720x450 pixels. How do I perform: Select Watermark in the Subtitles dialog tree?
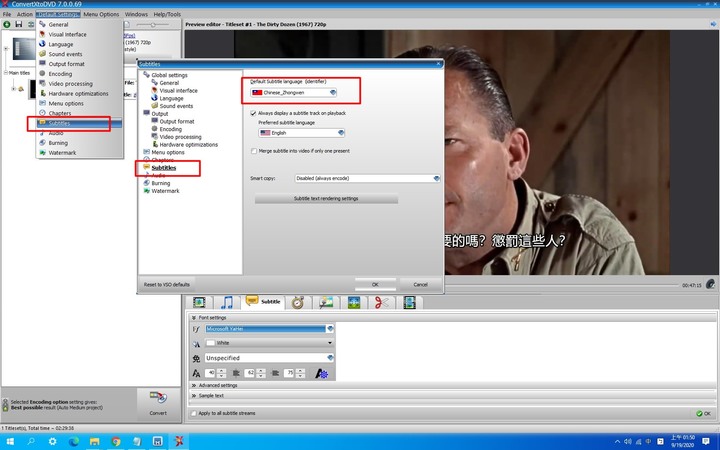[x=165, y=191]
